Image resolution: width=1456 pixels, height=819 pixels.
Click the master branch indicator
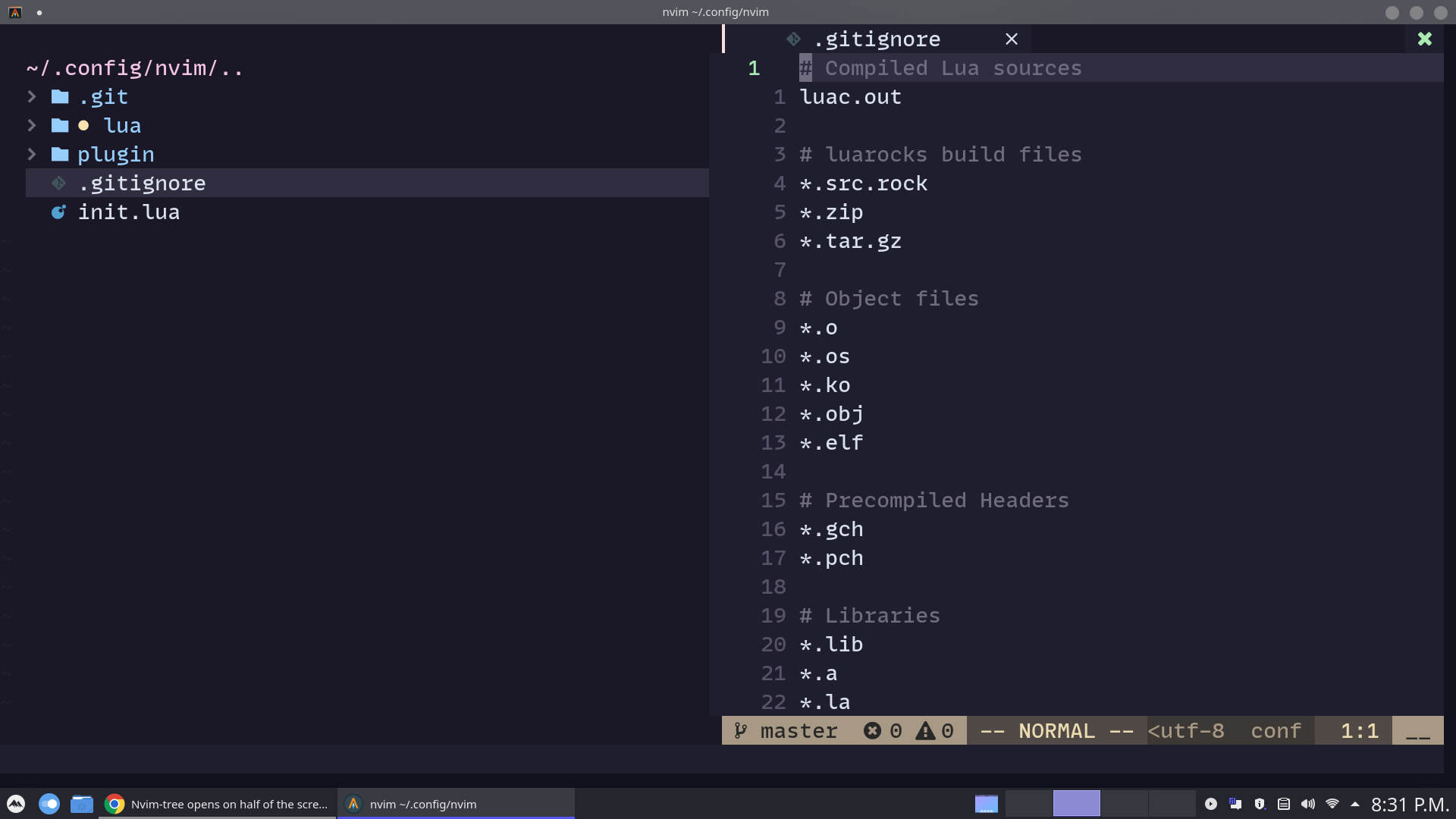click(799, 730)
